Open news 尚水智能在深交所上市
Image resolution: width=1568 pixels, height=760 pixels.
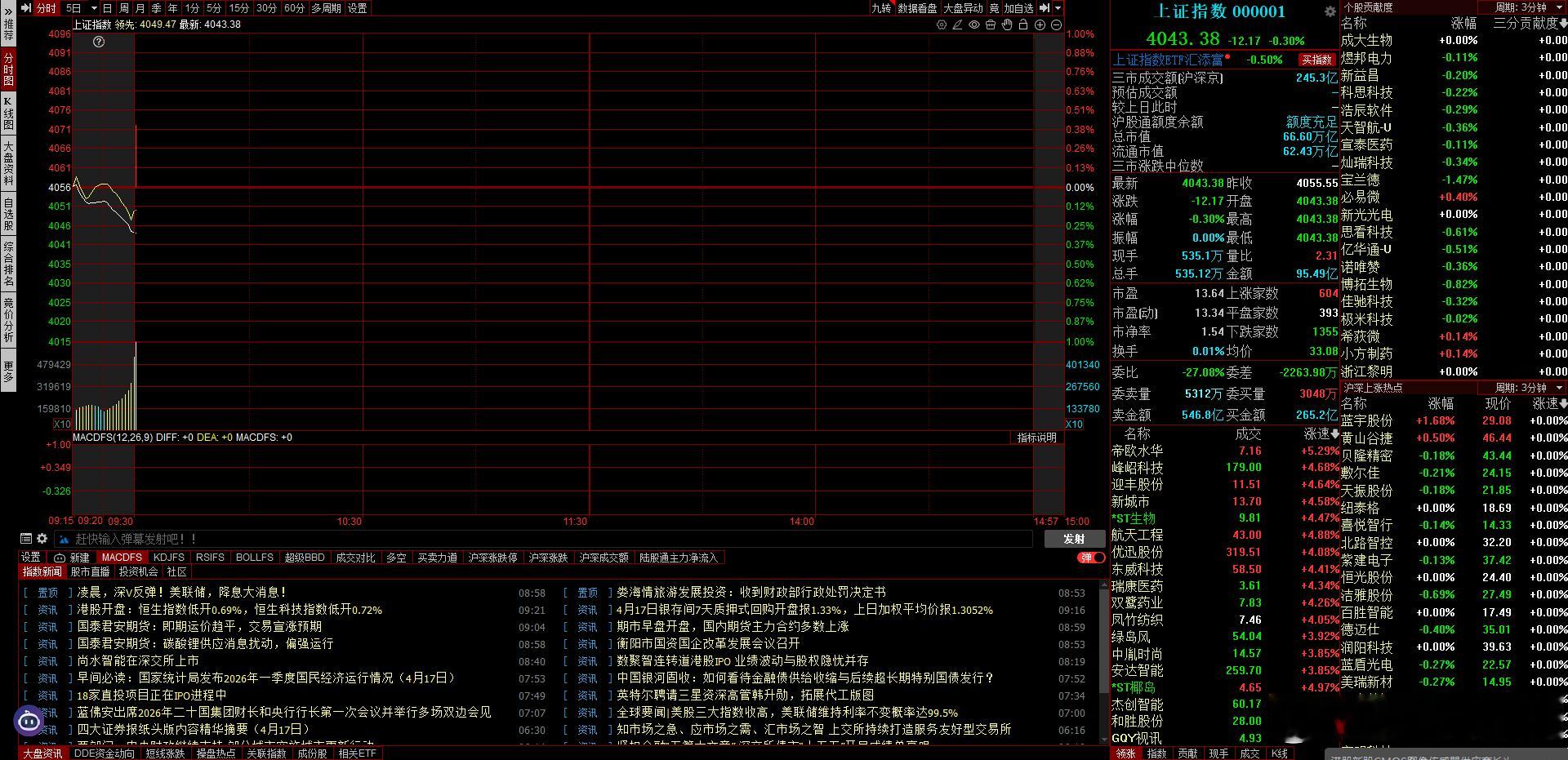(x=138, y=661)
